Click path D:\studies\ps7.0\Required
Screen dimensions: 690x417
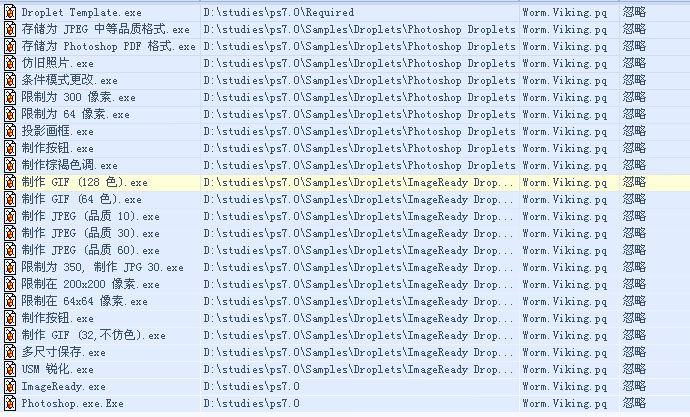tap(279, 12)
